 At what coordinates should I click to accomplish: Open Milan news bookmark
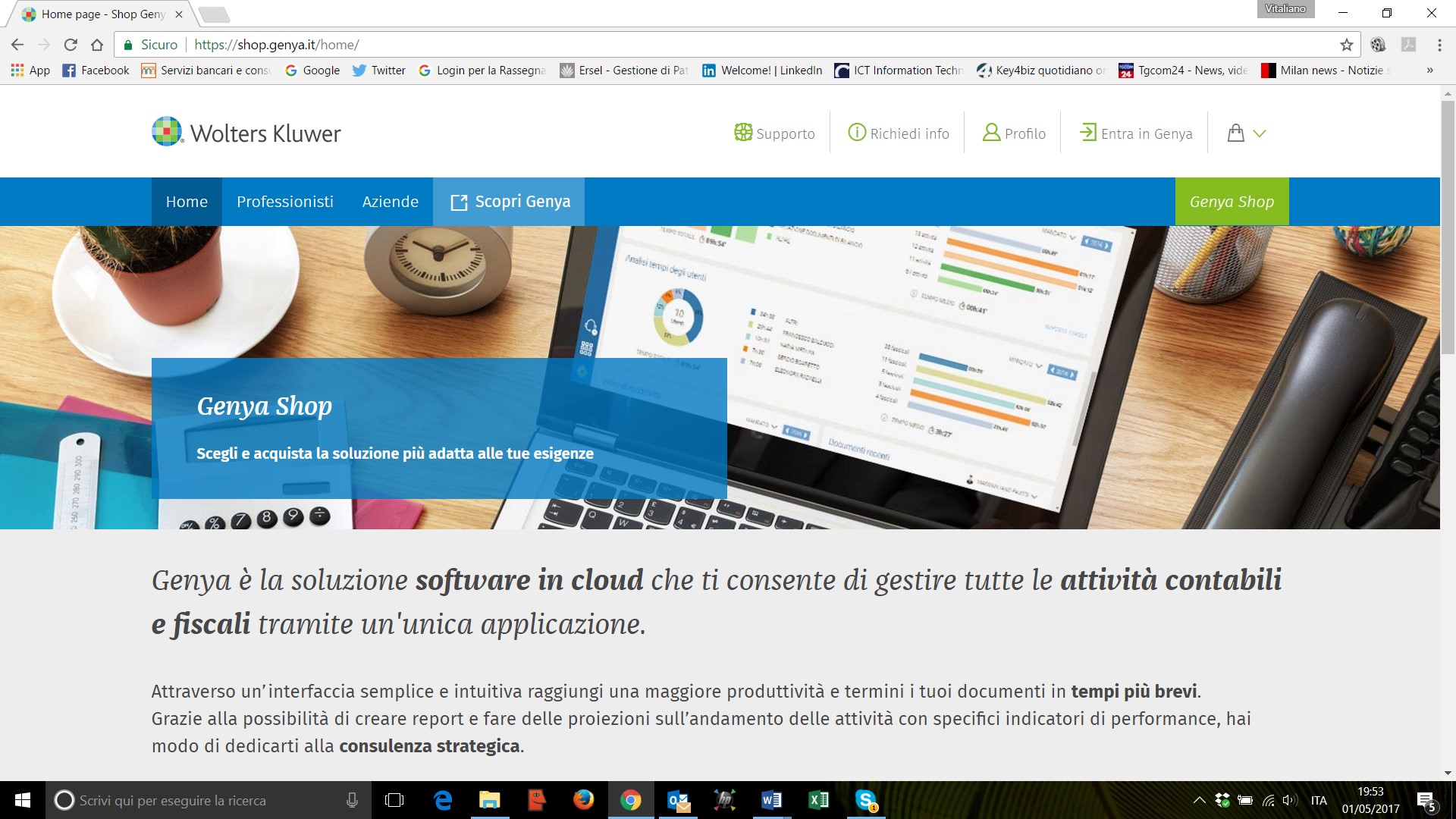(x=1326, y=71)
